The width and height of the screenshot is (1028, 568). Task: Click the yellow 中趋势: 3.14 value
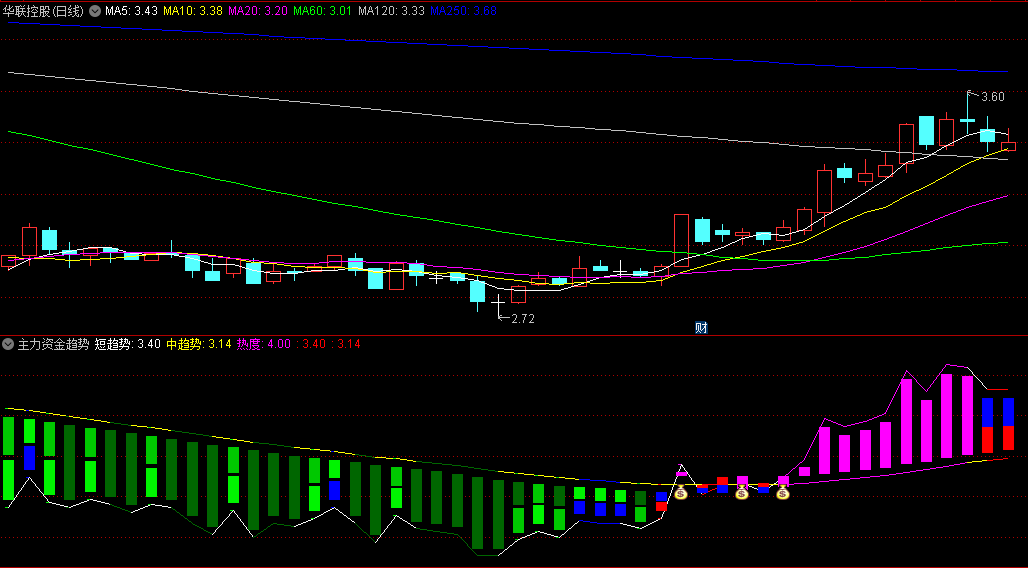pyautogui.click(x=199, y=344)
